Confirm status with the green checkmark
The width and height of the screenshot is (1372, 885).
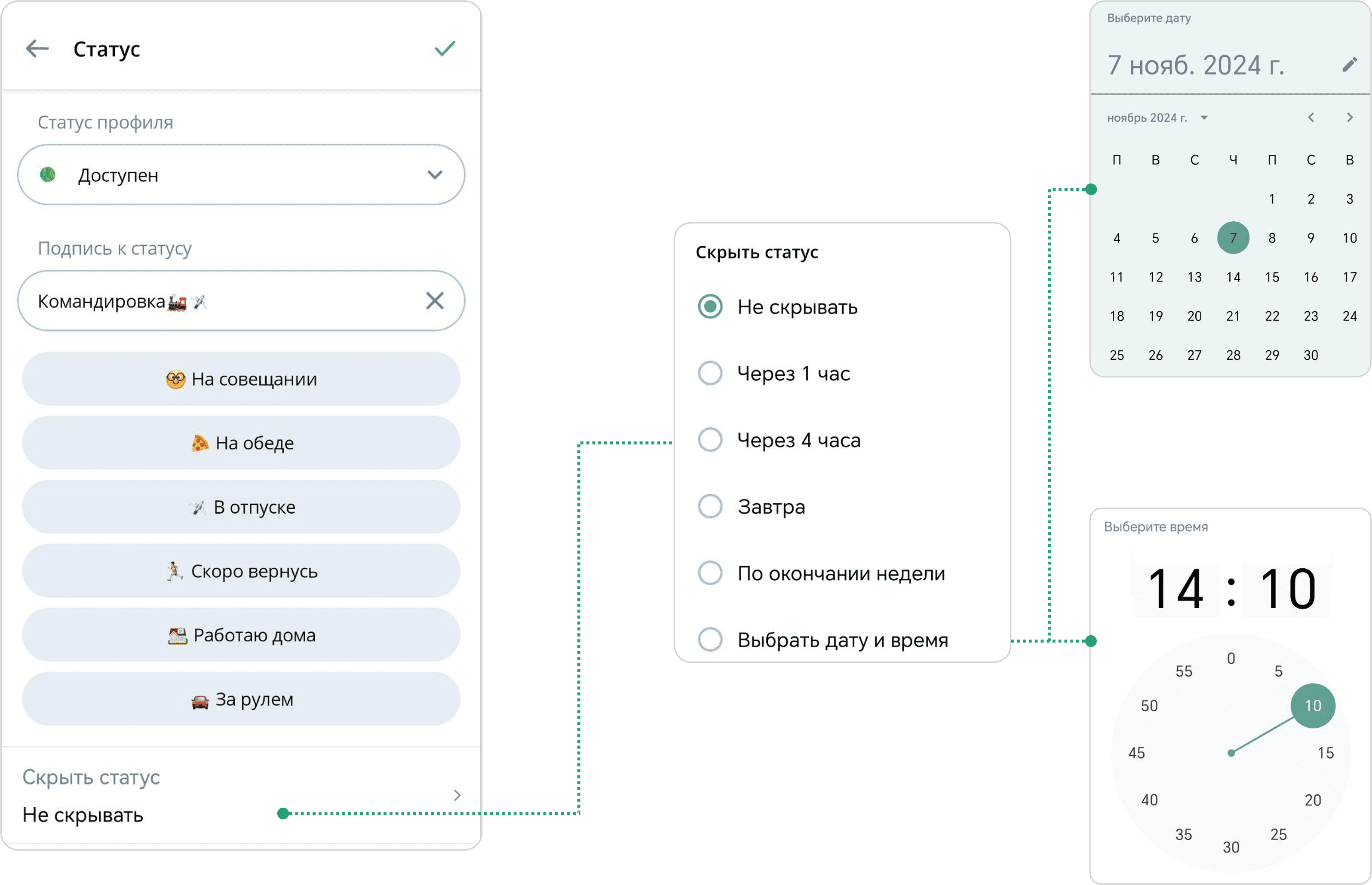(445, 49)
